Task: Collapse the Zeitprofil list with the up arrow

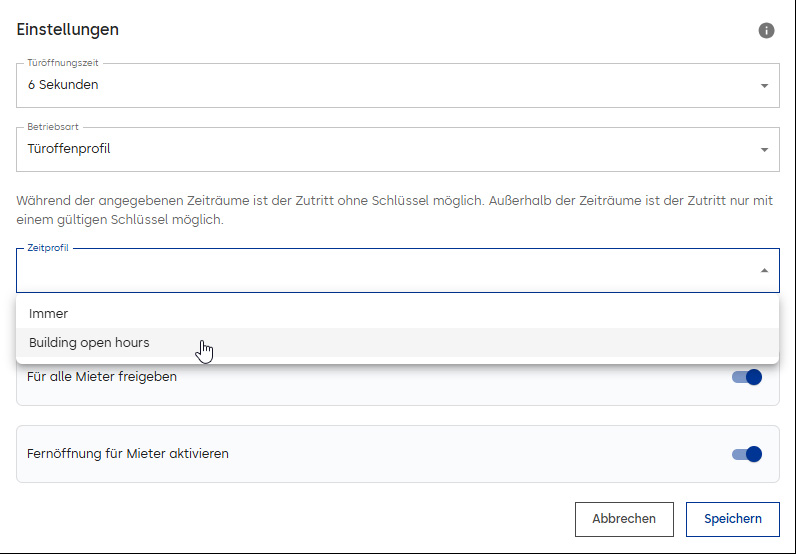Action: click(764, 271)
